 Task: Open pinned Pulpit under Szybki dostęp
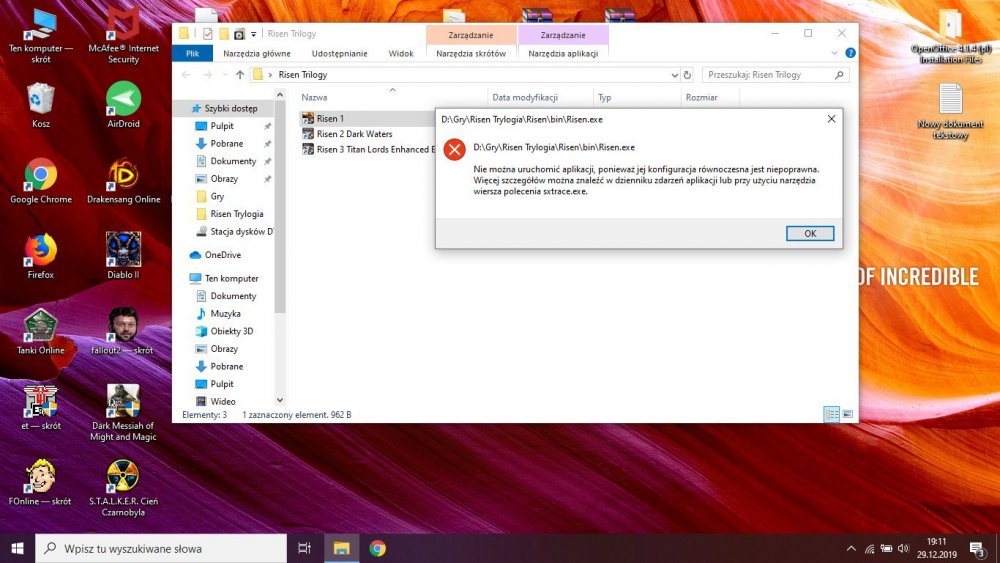click(221, 126)
